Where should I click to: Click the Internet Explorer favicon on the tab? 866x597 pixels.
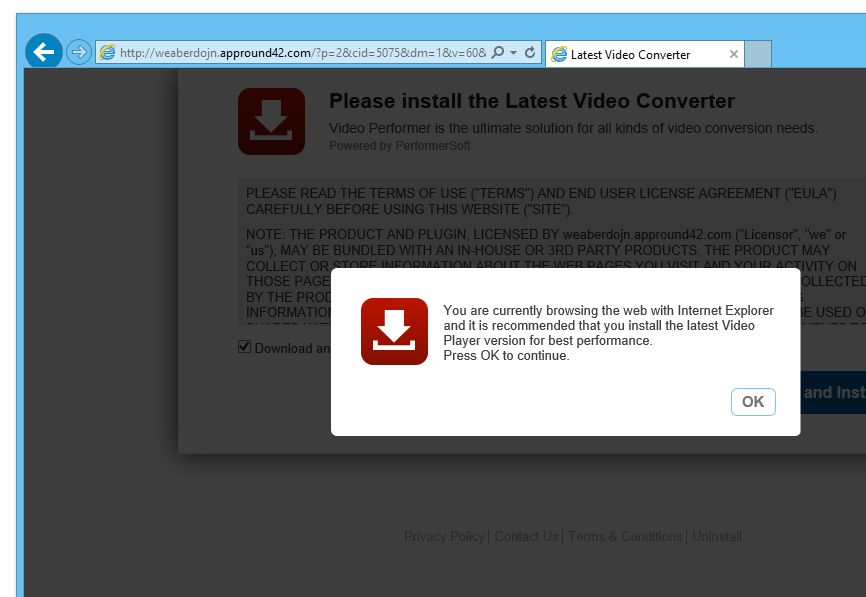560,55
